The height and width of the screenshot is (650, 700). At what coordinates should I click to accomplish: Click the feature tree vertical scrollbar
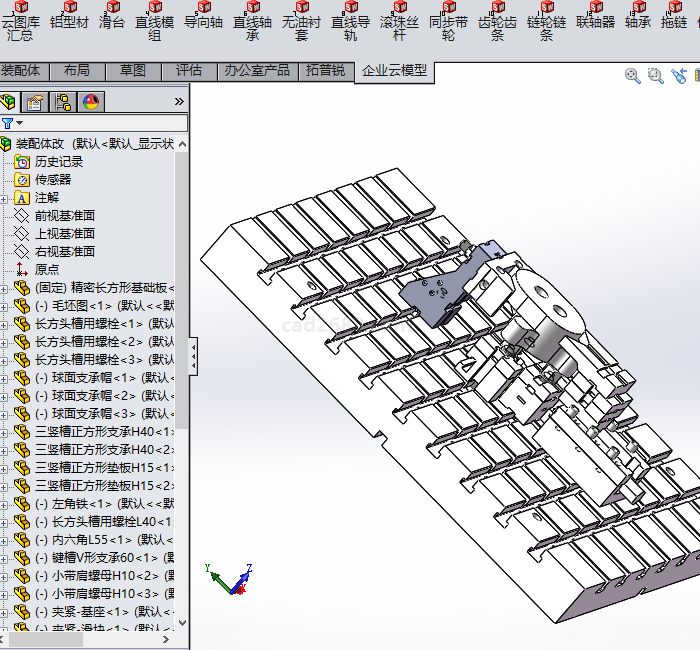181,300
